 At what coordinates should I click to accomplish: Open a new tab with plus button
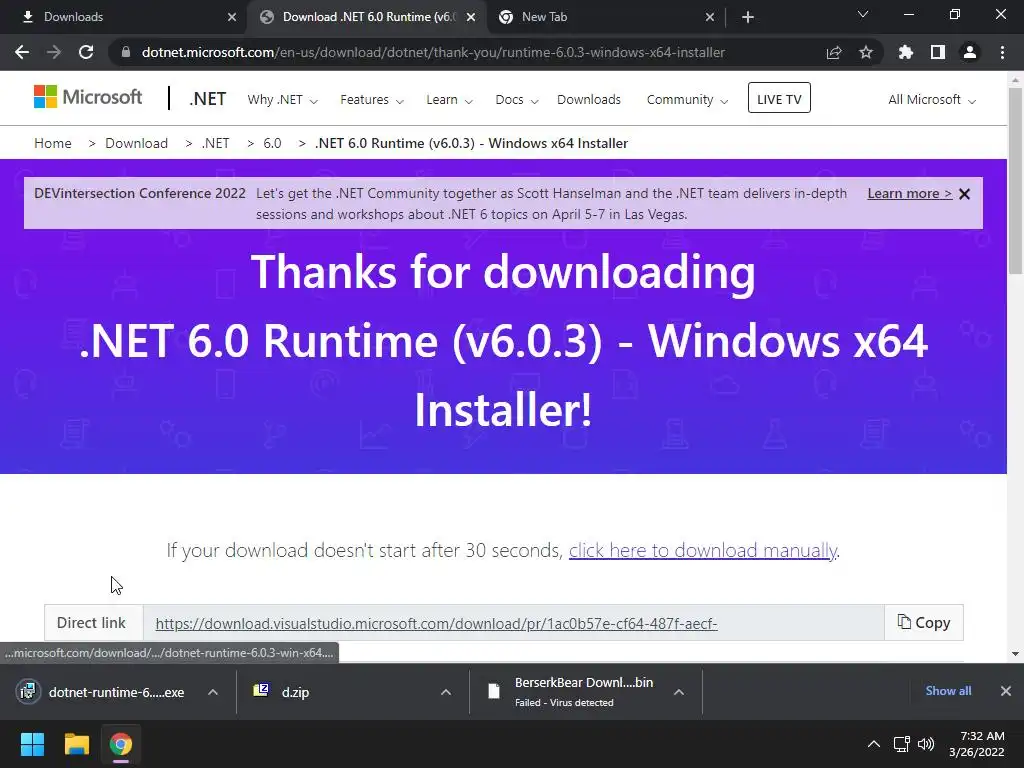coord(748,17)
